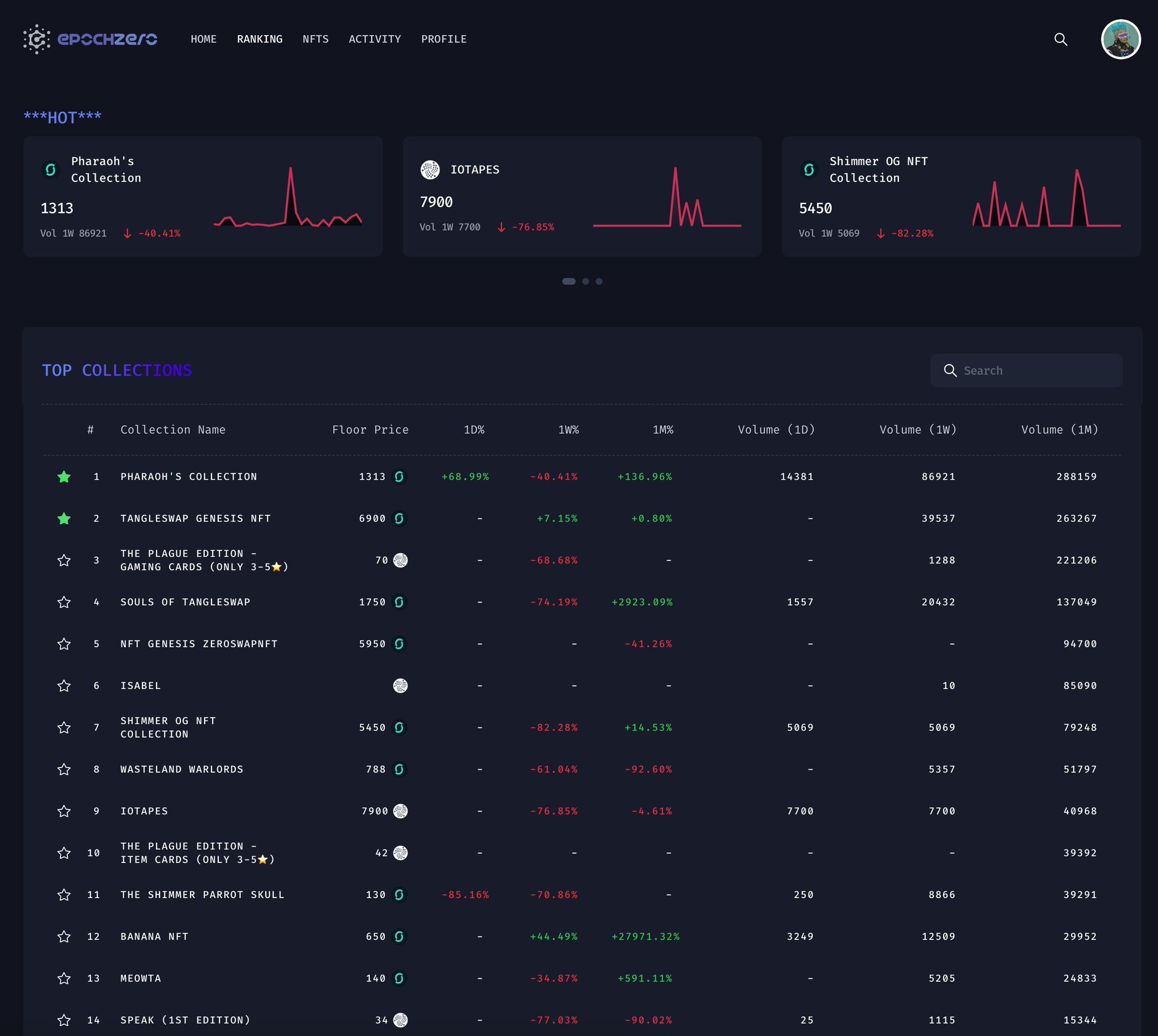Click the IOTA token icon next to the 7900 floor price
The height and width of the screenshot is (1036, 1158).
tap(400, 811)
